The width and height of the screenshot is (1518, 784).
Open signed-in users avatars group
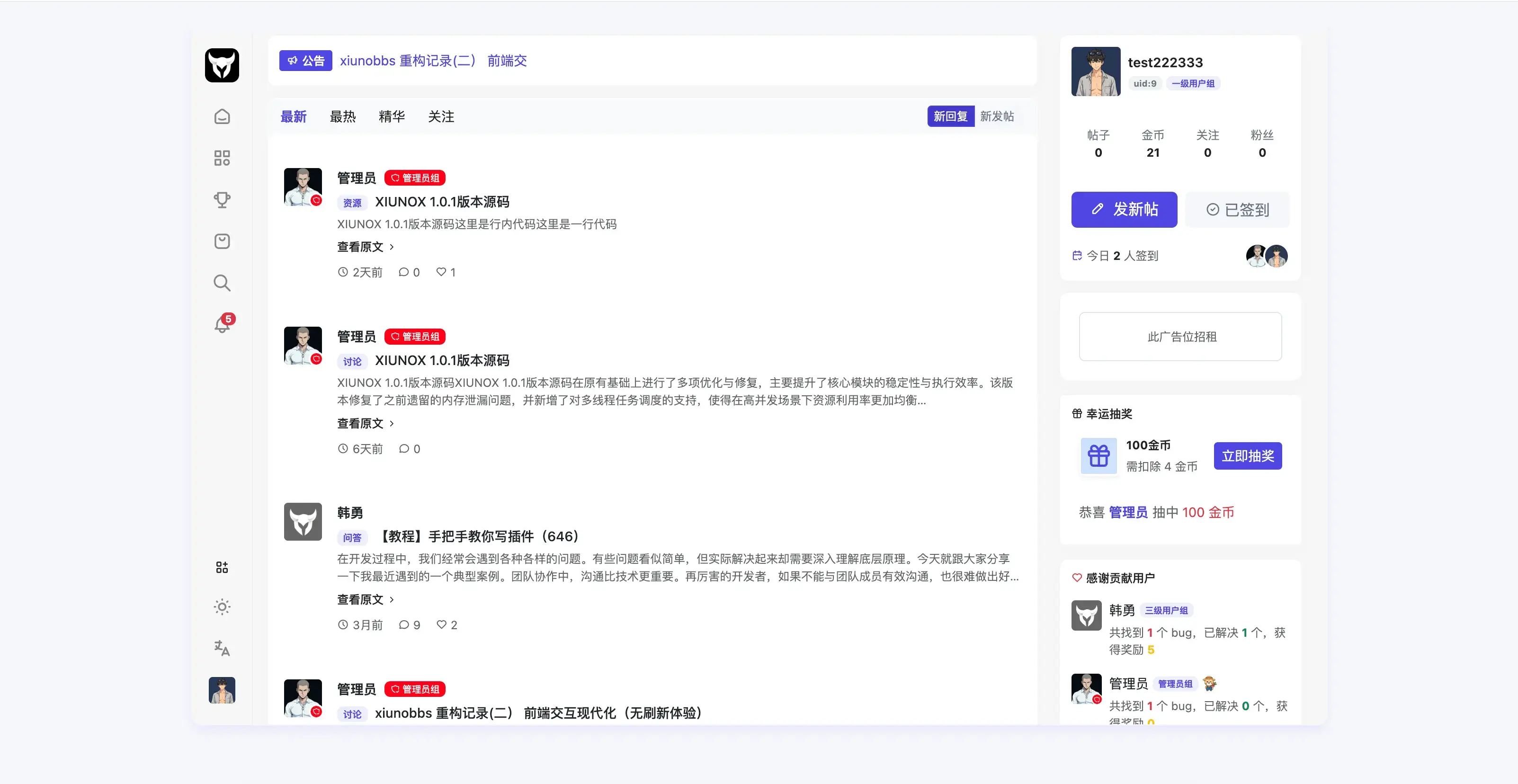(1267, 256)
